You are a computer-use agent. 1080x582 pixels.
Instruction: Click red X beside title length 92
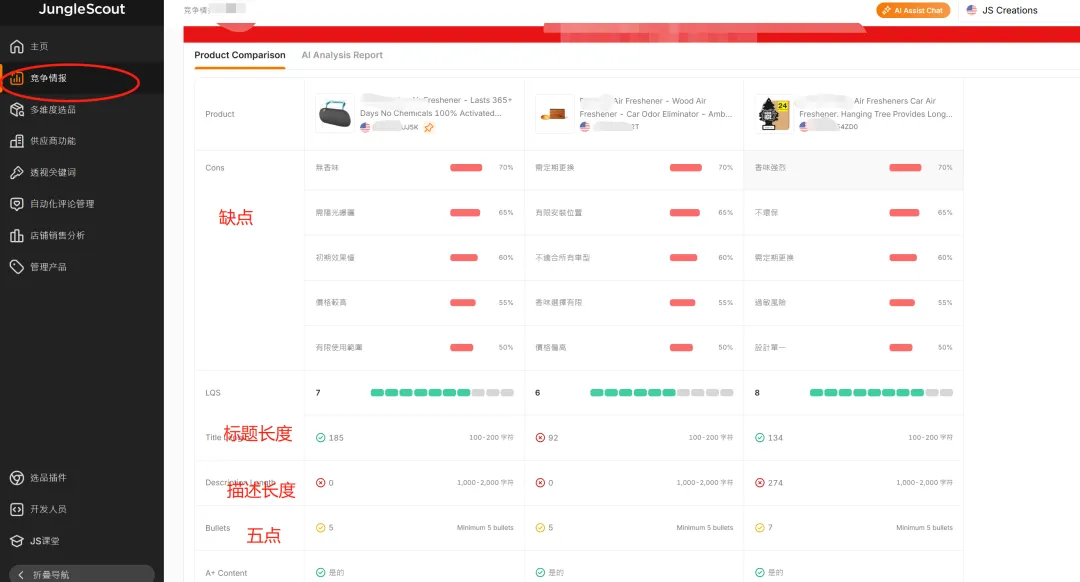click(x=540, y=437)
